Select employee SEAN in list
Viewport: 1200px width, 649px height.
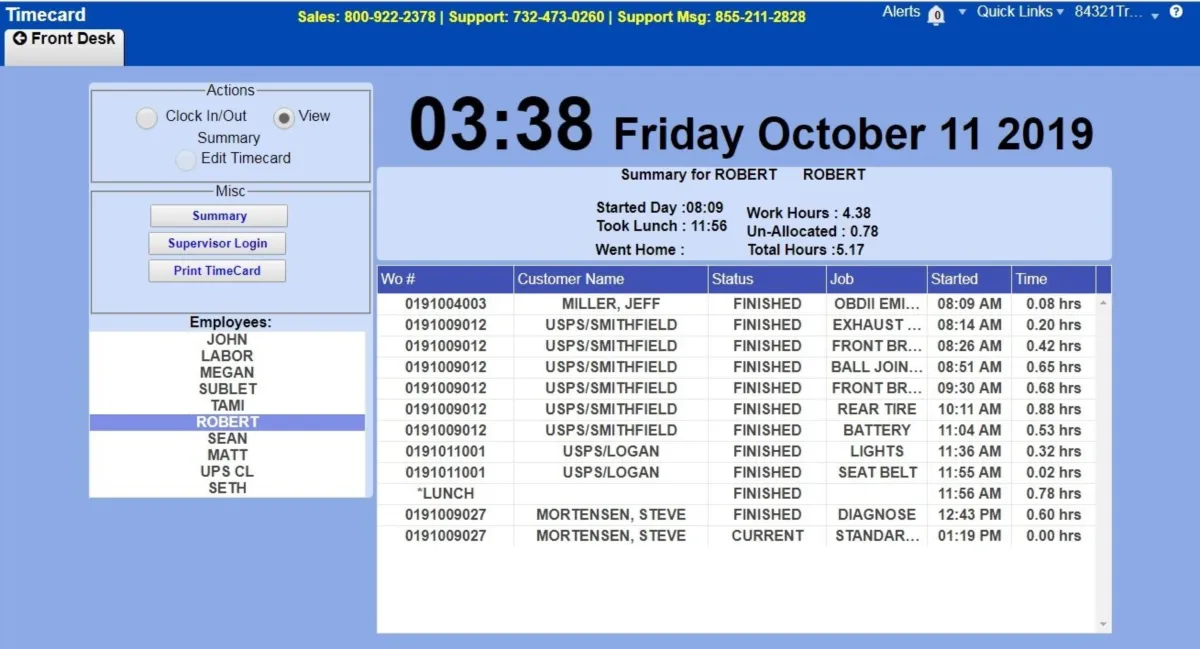(227, 438)
